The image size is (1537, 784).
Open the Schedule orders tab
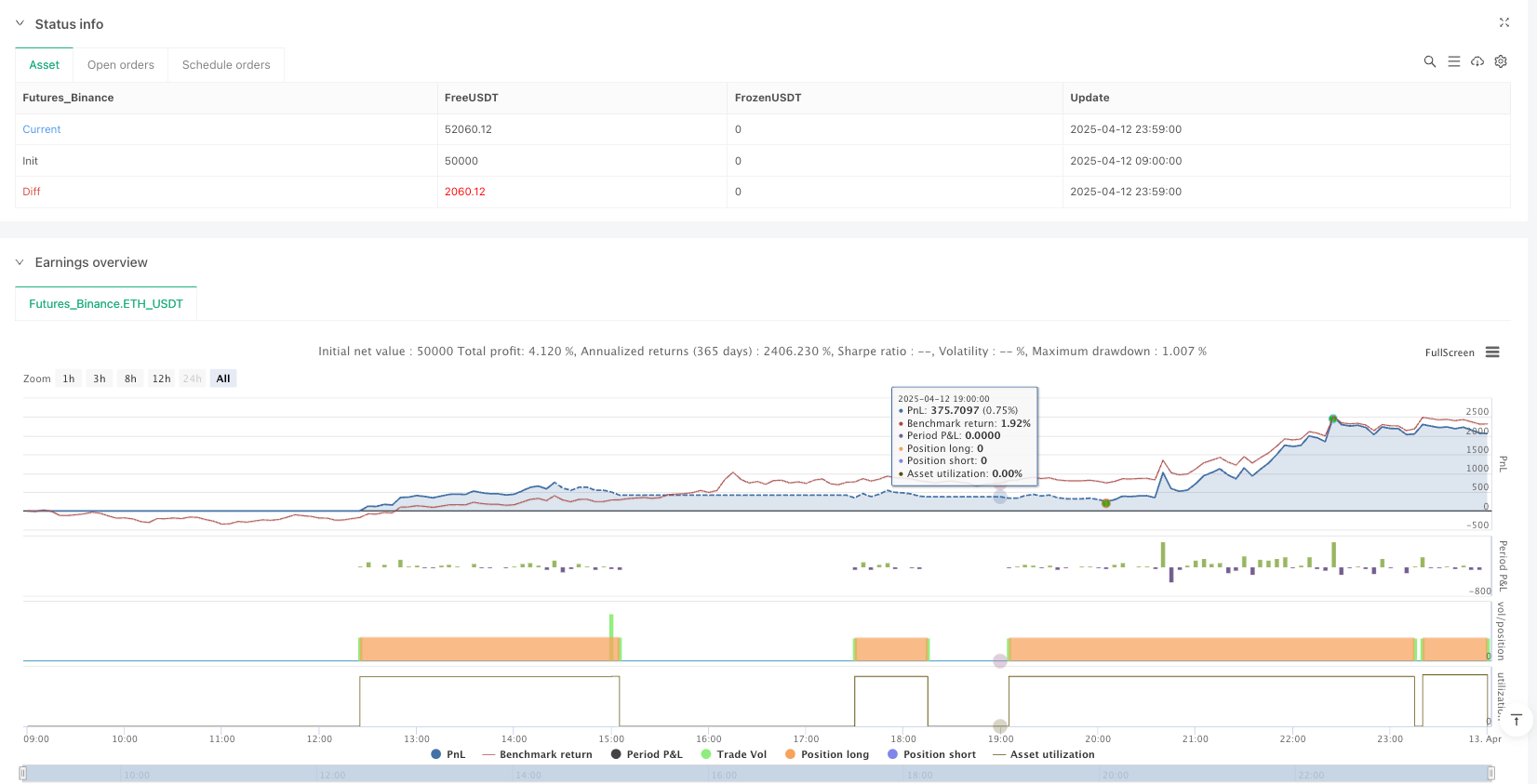(226, 65)
